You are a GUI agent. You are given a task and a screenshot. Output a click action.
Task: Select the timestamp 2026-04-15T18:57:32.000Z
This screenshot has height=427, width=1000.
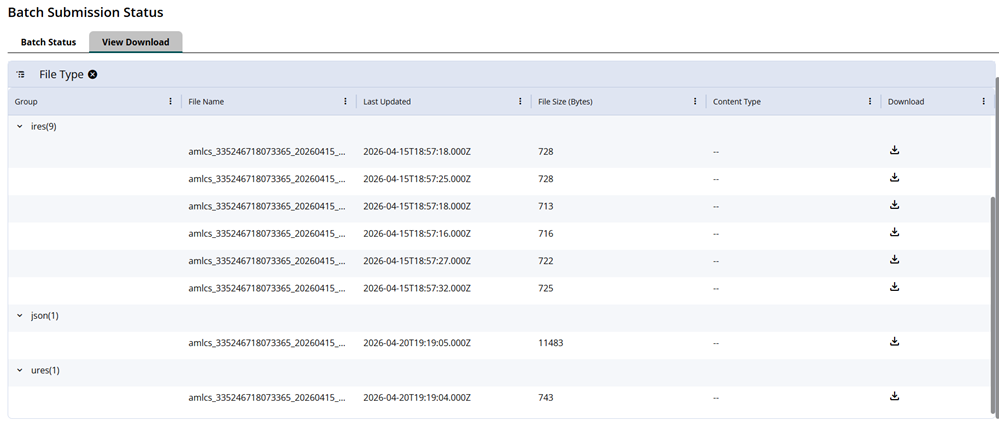417,289
